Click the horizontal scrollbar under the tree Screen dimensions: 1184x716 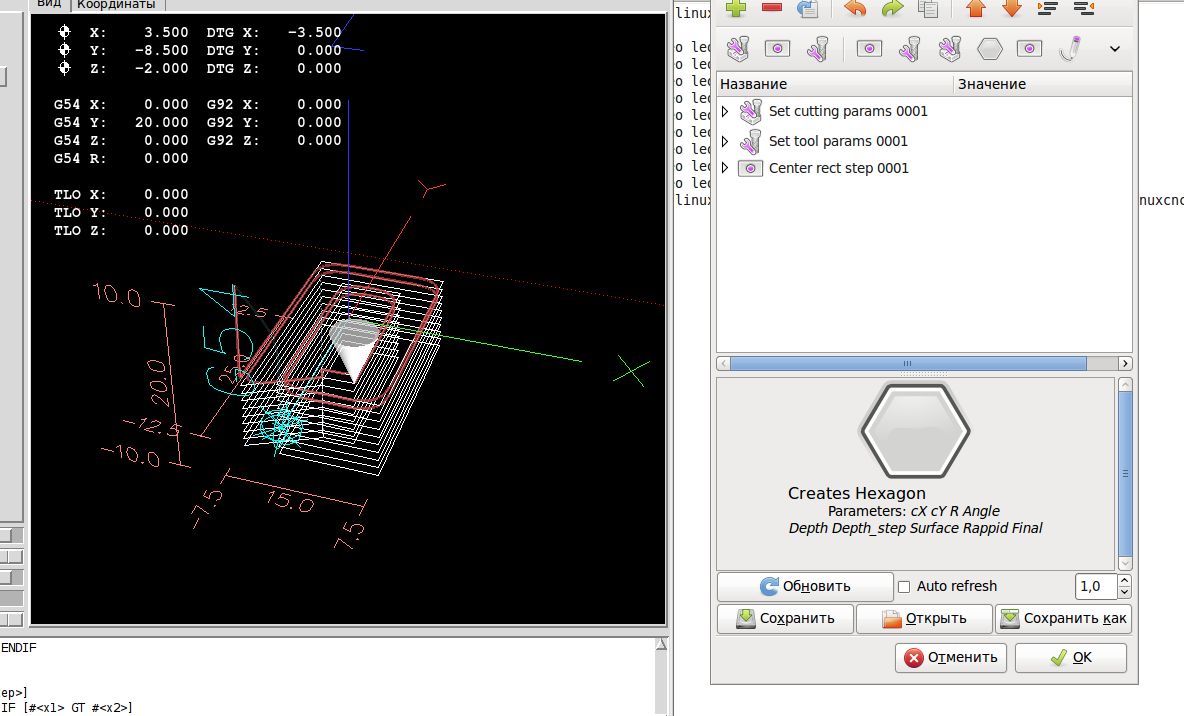pos(907,364)
